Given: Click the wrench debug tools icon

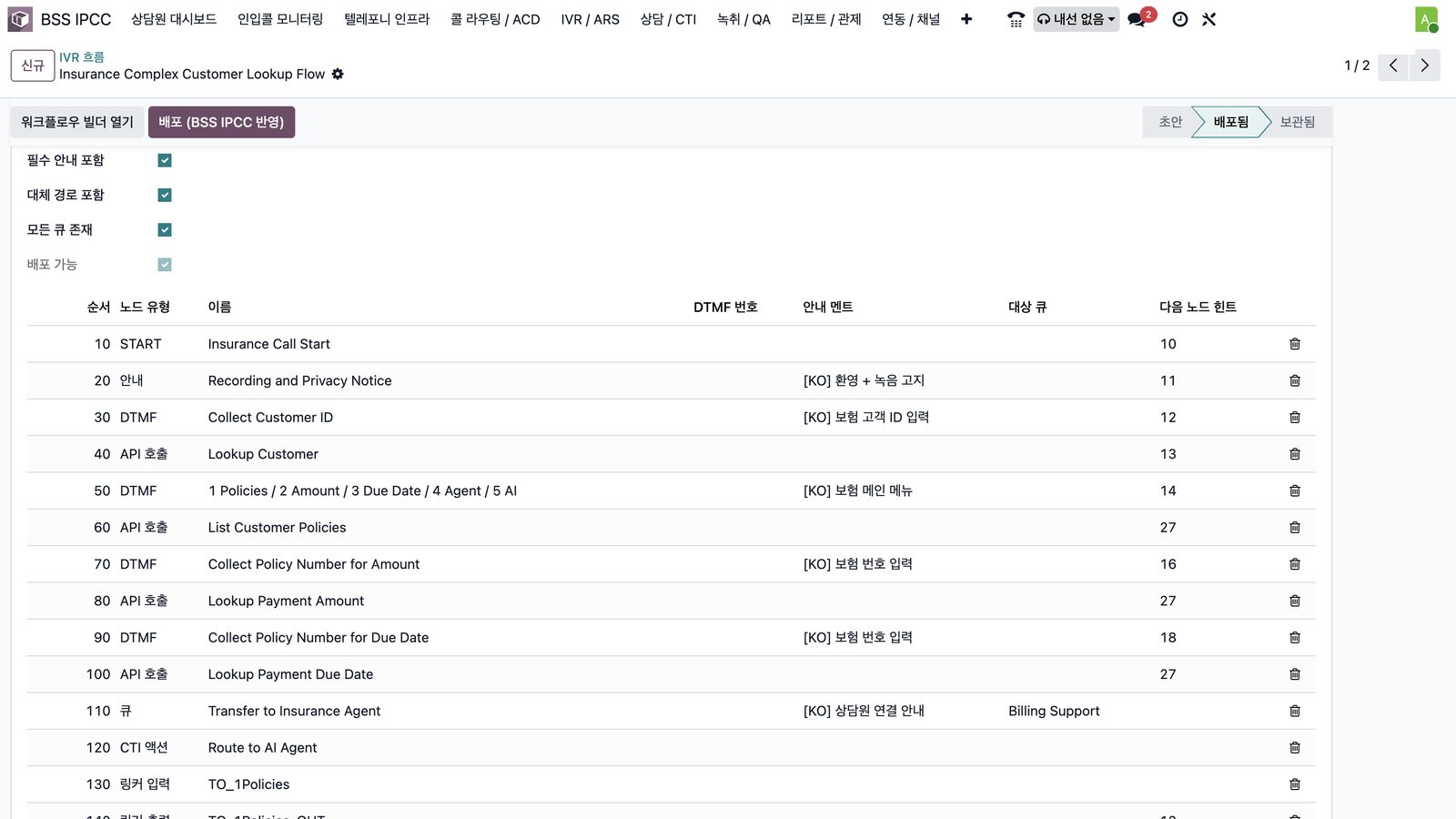Looking at the screenshot, I should click(1209, 19).
